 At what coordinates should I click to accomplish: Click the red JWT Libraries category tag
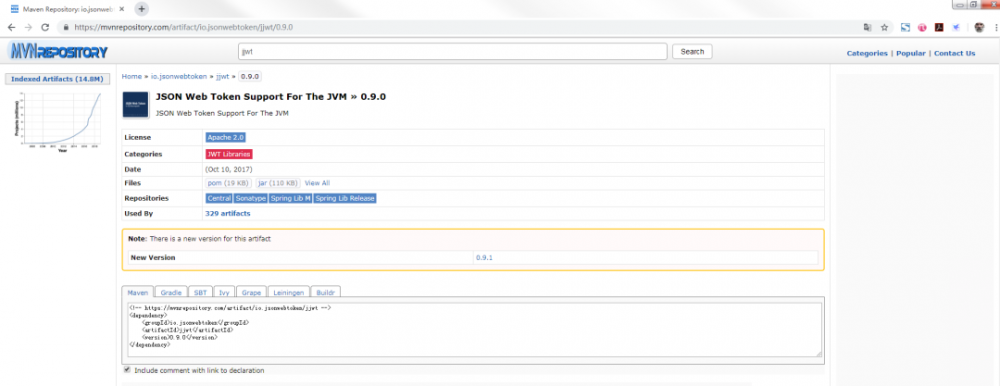(x=229, y=154)
